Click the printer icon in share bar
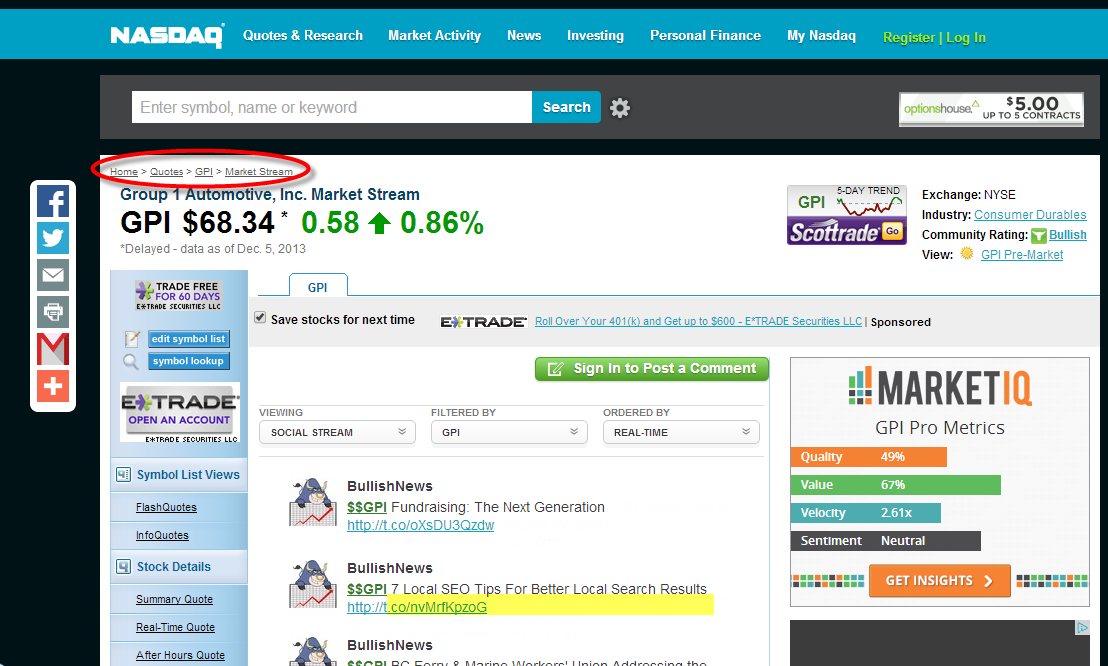Screen dimensions: 1108x666 (53, 311)
